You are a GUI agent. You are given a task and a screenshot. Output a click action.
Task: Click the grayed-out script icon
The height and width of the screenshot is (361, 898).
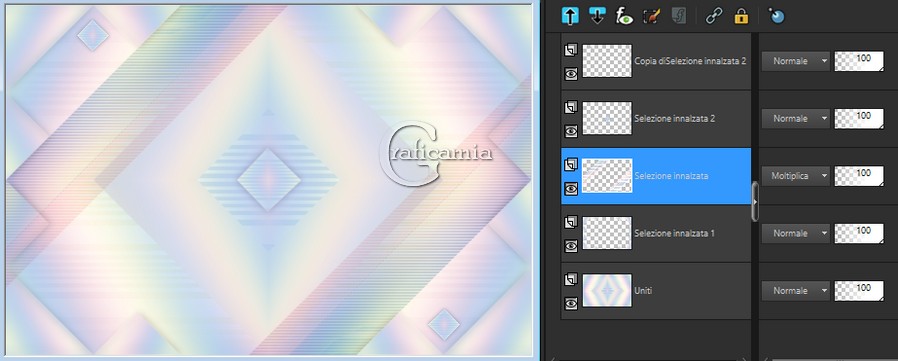(x=679, y=16)
